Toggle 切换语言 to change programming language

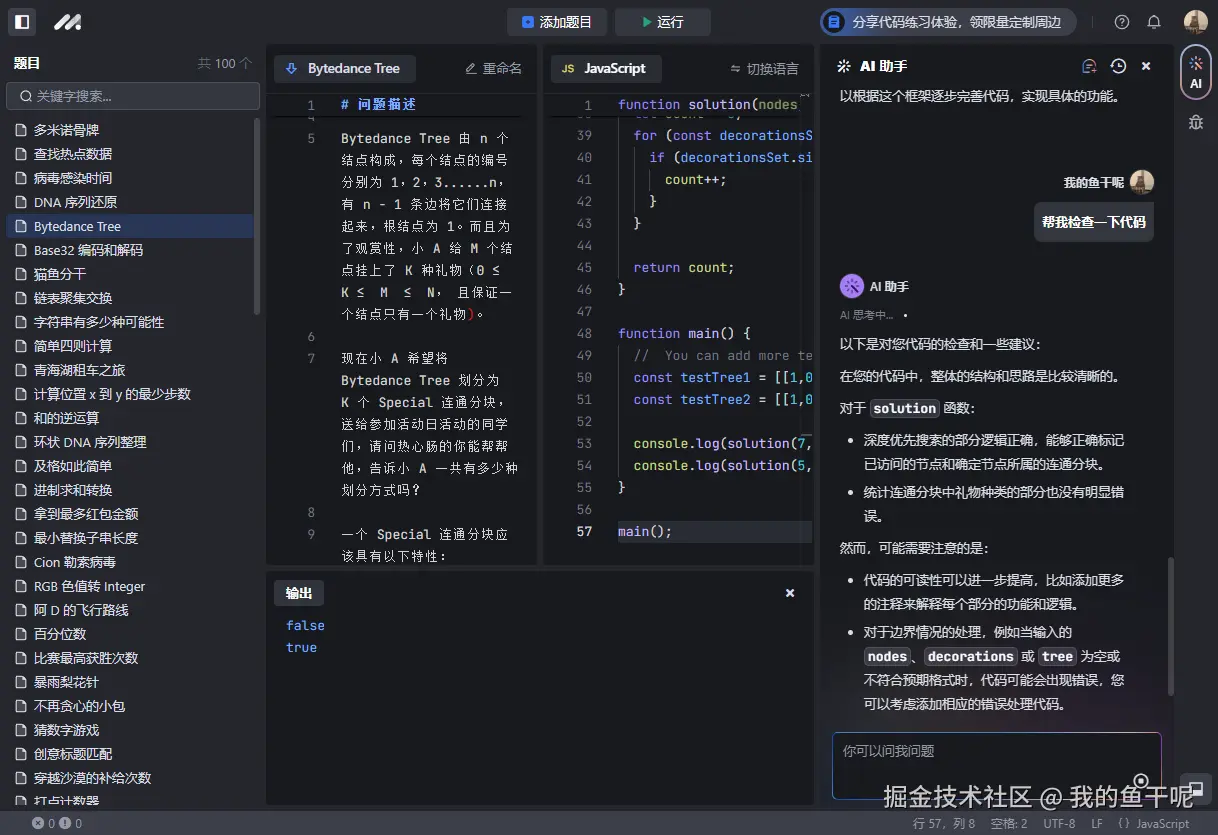[x=764, y=69]
